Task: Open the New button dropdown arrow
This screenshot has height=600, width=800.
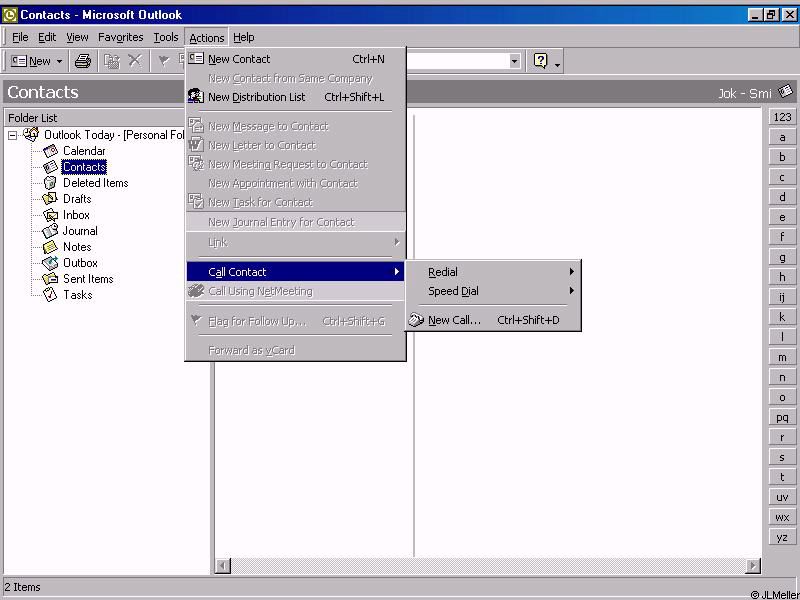Action: pos(59,61)
